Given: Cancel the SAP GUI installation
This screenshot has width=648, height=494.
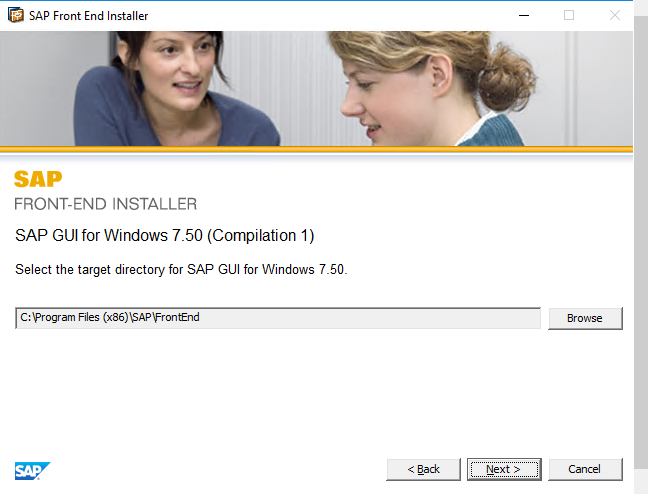Looking at the screenshot, I should 585,469.
